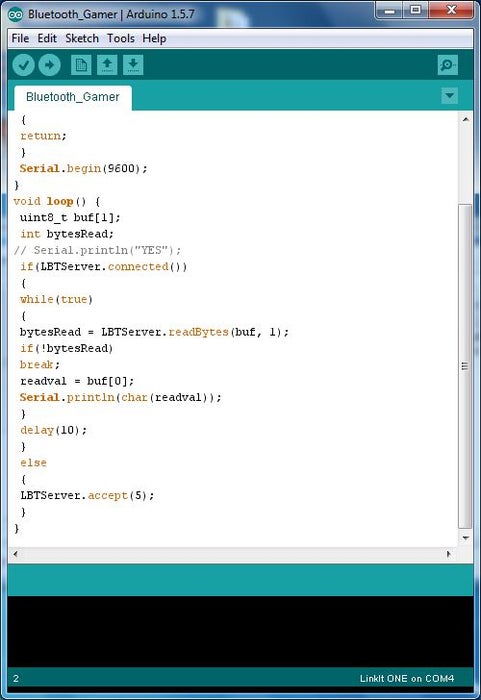Place cursor on the Serial.begin(9600) line
Image resolution: width=481 pixels, height=700 pixels.
tap(84, 168)
